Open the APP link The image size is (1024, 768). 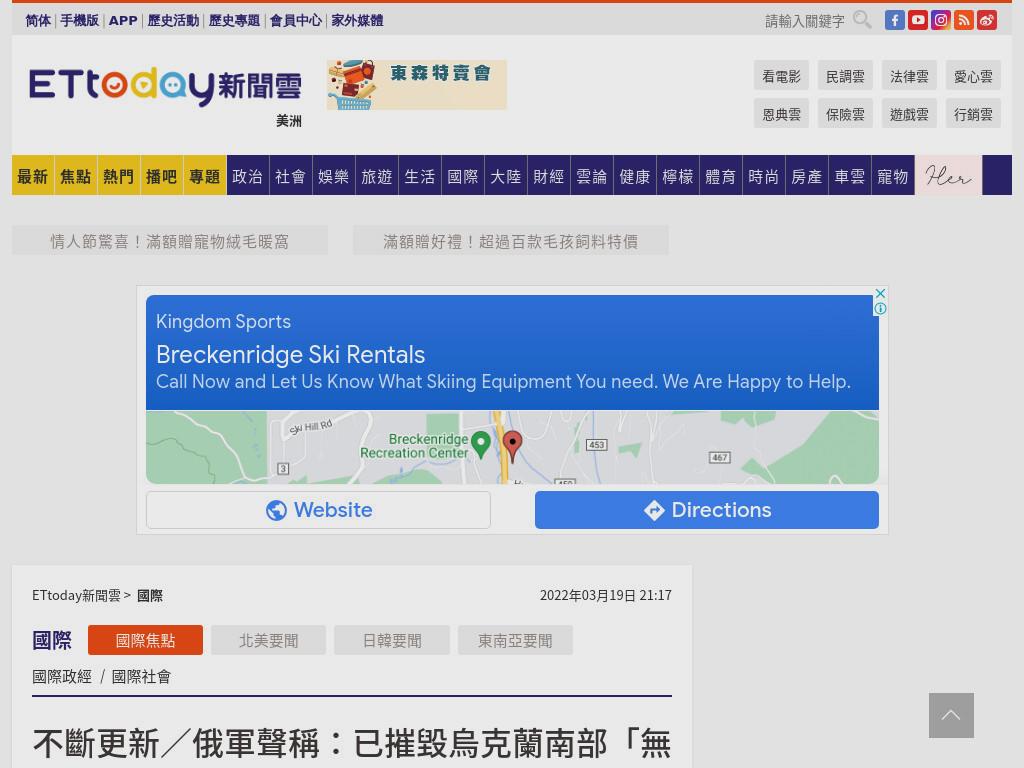pos(123,20)
